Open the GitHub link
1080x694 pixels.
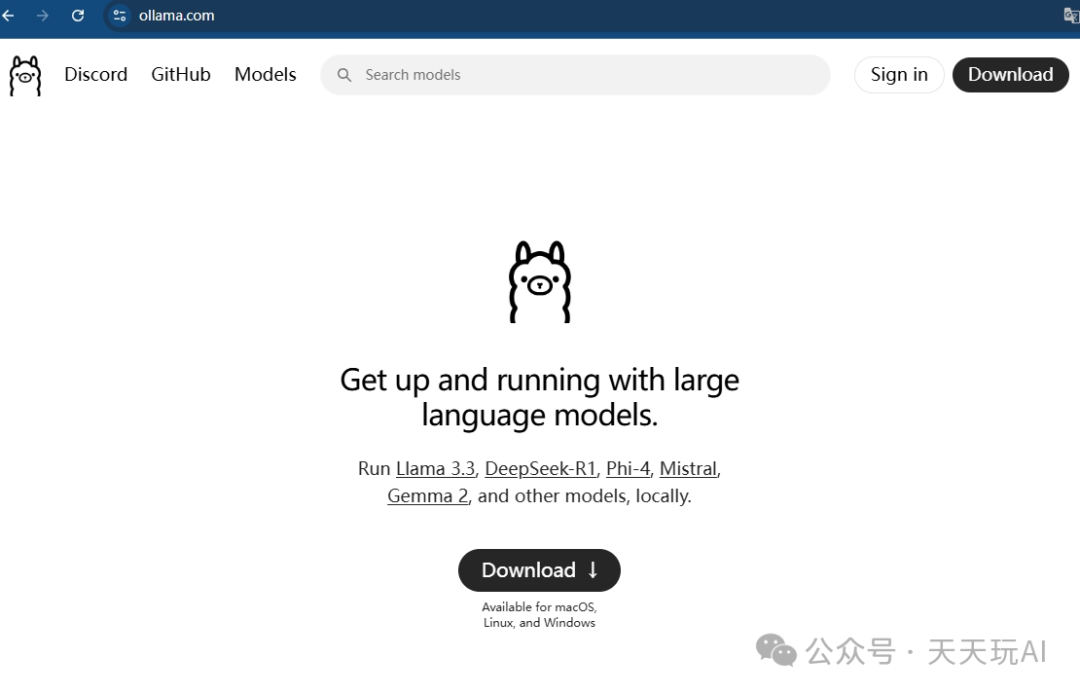pyautogui.click(x=180, y=74)
